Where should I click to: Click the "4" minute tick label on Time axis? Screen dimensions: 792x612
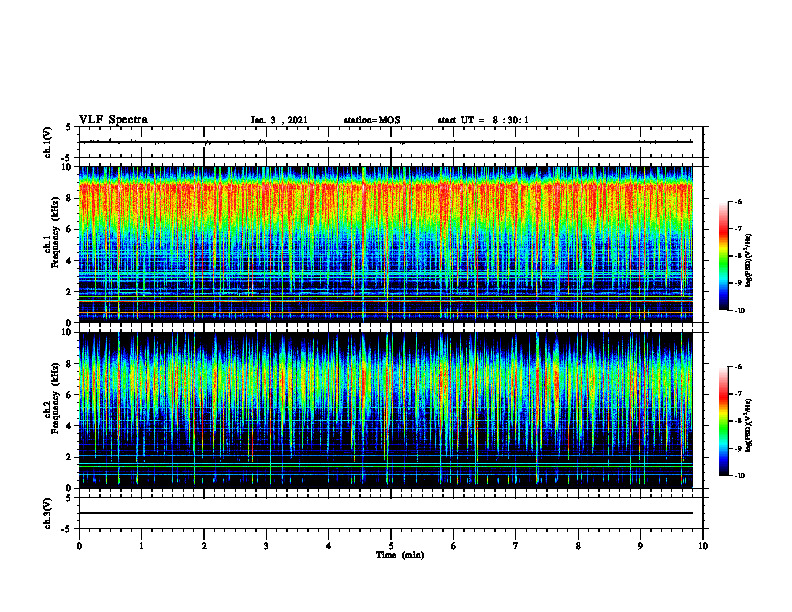coord(329,546)
